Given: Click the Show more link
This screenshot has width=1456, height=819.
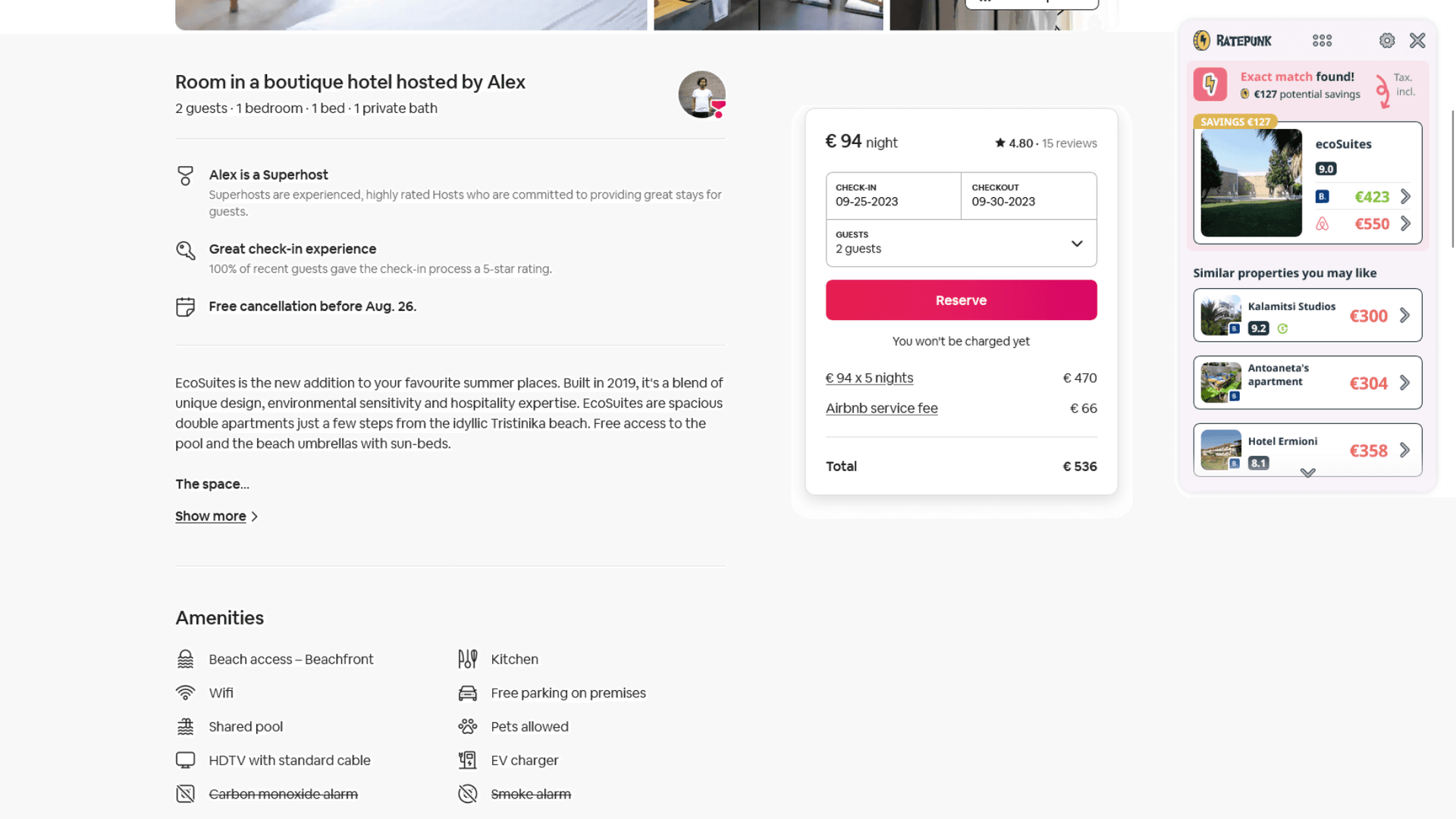Looking at the screenshot, I should tap(210, 516).
